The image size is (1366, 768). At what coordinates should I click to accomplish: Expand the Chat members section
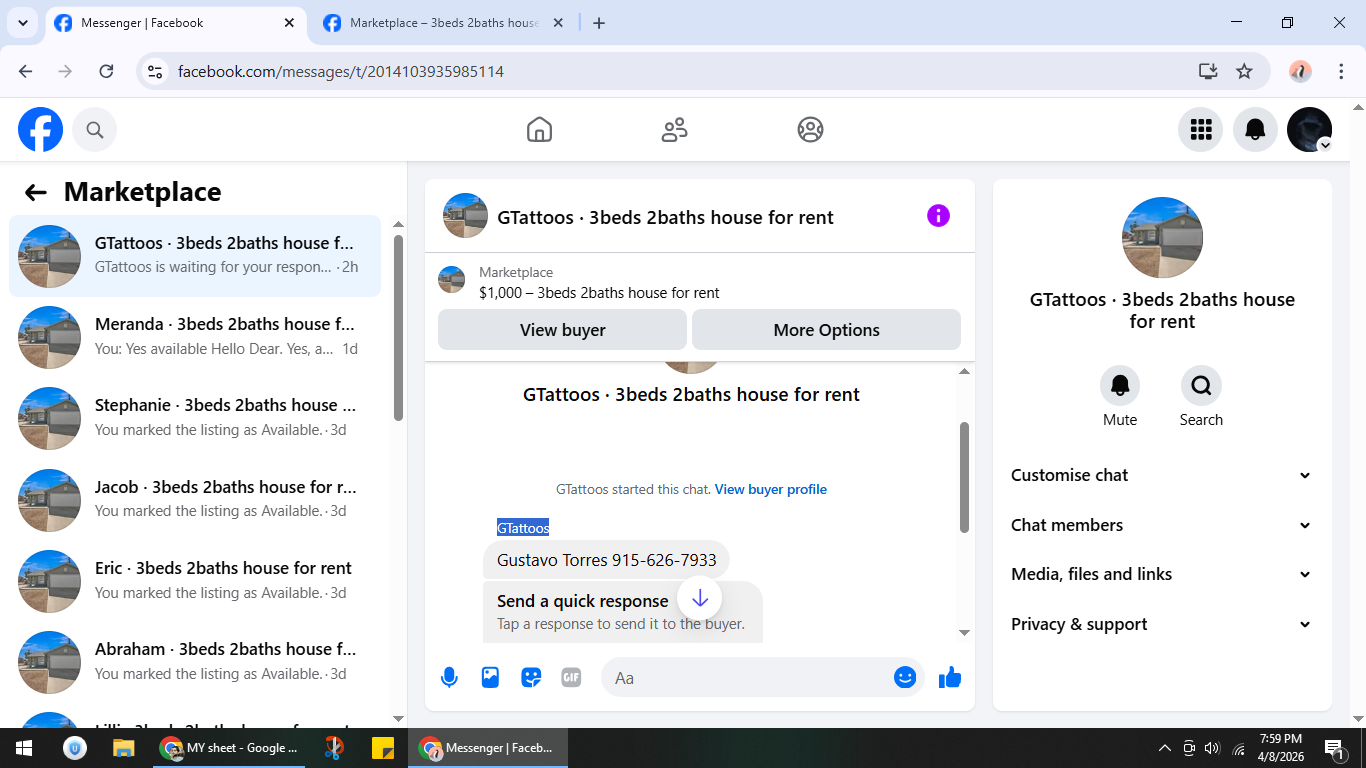tap(1161, 525)
